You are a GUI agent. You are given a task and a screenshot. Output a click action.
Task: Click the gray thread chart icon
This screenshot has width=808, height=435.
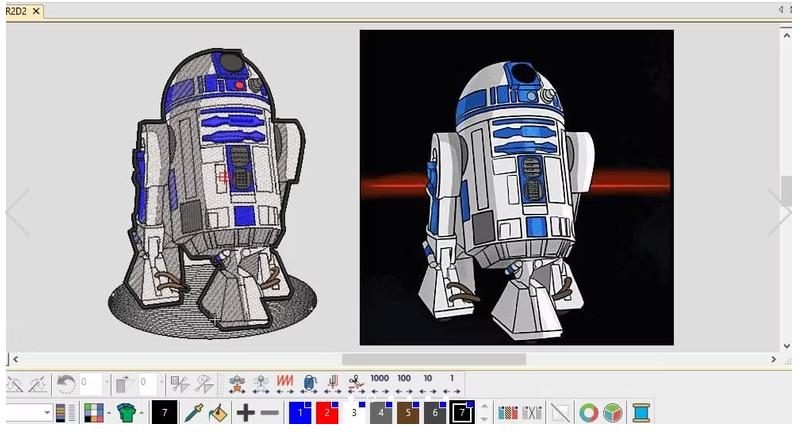tap(532, 413)
